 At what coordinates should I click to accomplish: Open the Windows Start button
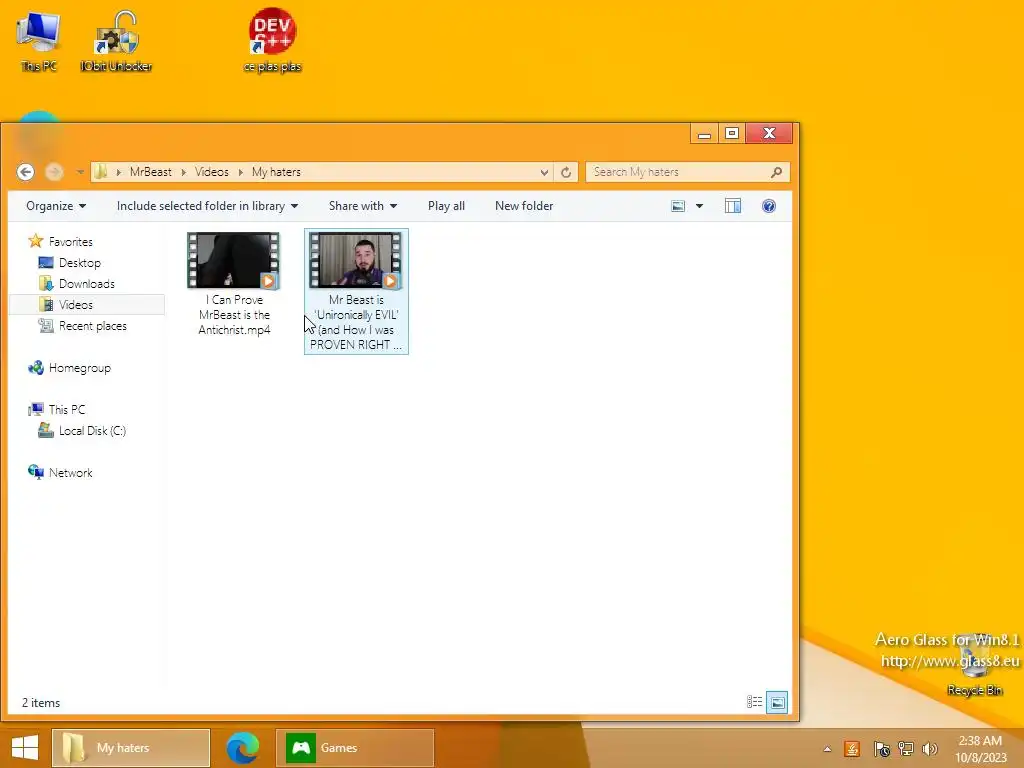(25, 748)
